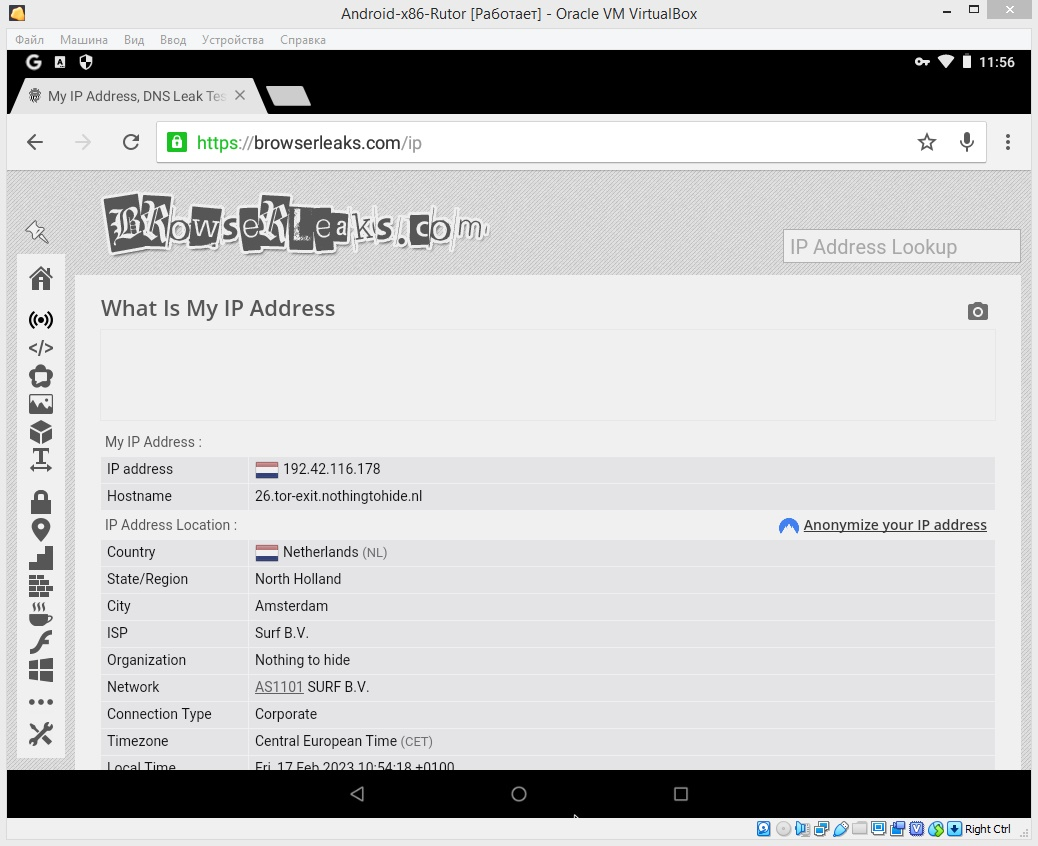Image resolution: width=1038 pixels, height=846 pixels.
Task: Toggle the pin icon above the sidebar
Action: tap(37, 232)
